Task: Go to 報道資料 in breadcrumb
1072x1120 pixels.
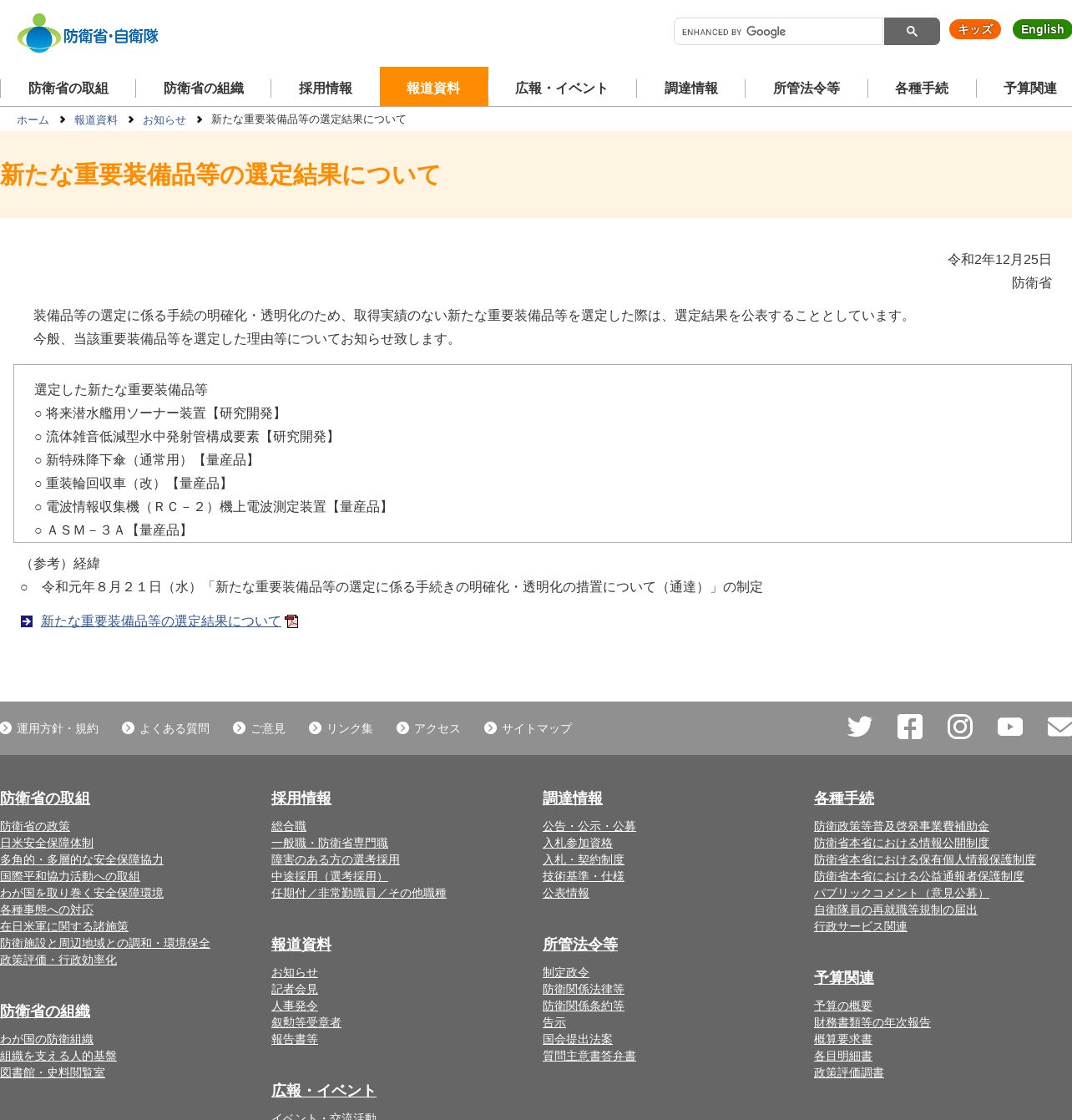Action: click(x=96, y=120)
